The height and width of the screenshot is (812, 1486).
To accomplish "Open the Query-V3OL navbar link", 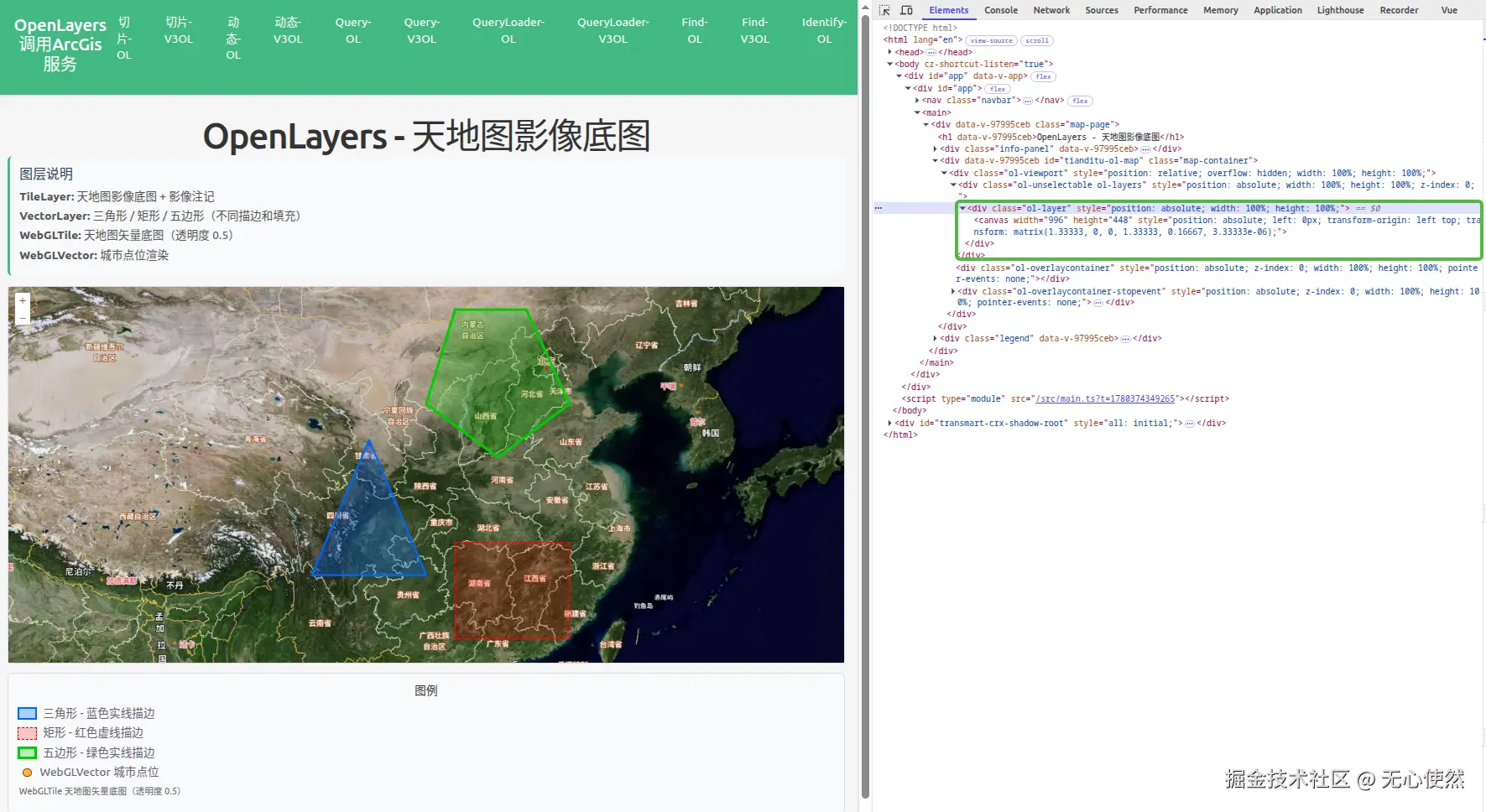I will tap(421, 30).
